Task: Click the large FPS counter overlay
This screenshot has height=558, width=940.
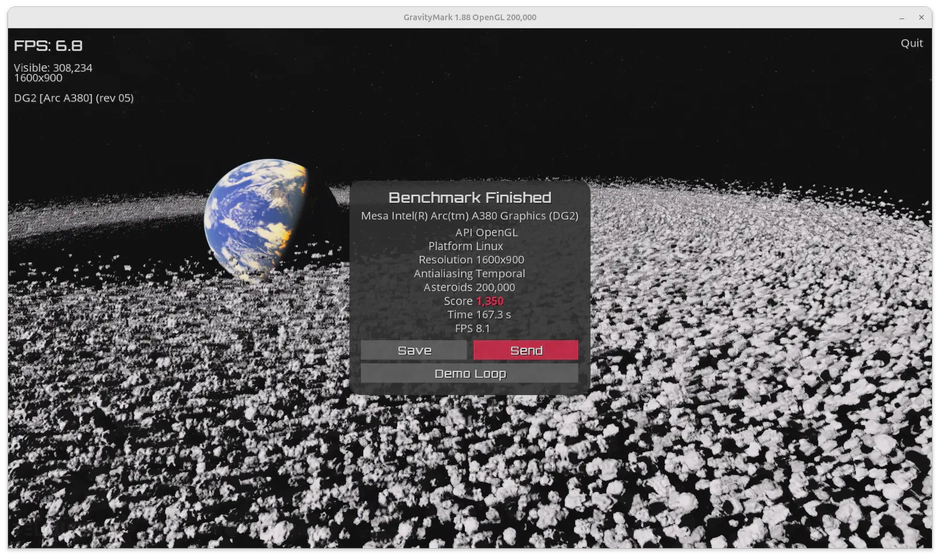Action: [x=48, y=46]
